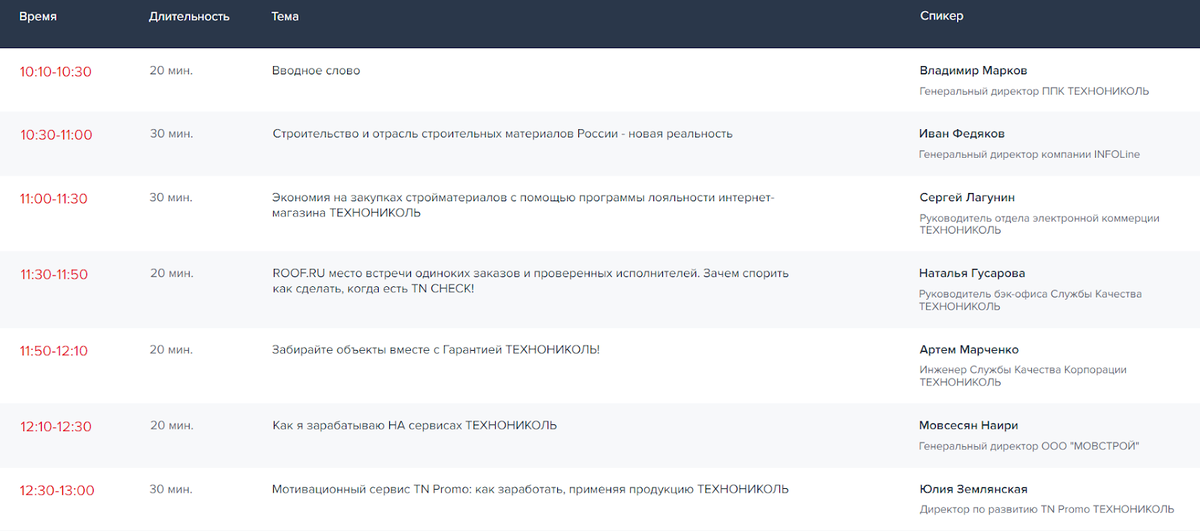1200x531 pixels.
Task: Click 'Инженер Службы Качества Корпорации' subtitle
Action: (1023, 376)
